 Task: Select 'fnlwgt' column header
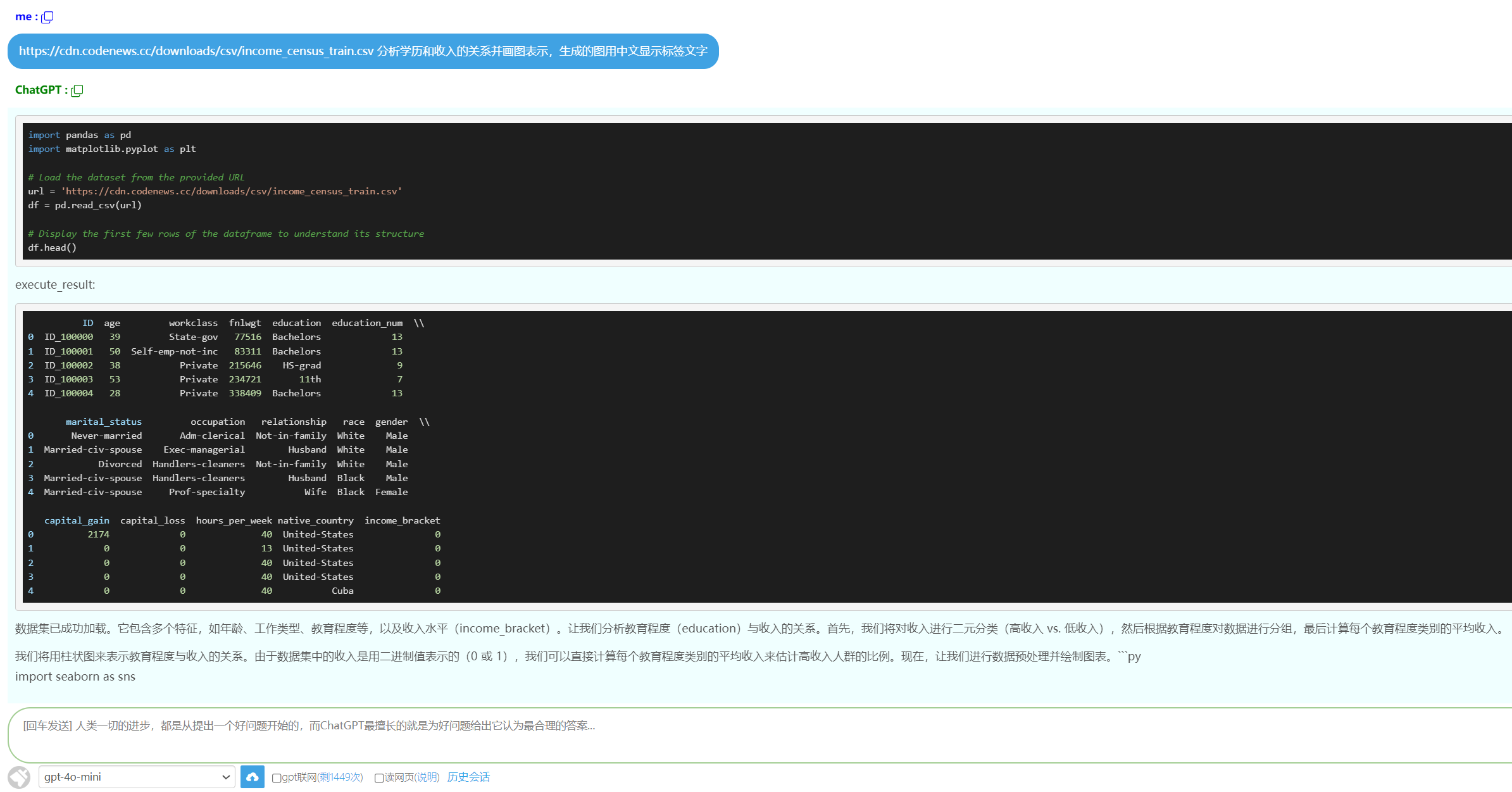pos(245,323)
